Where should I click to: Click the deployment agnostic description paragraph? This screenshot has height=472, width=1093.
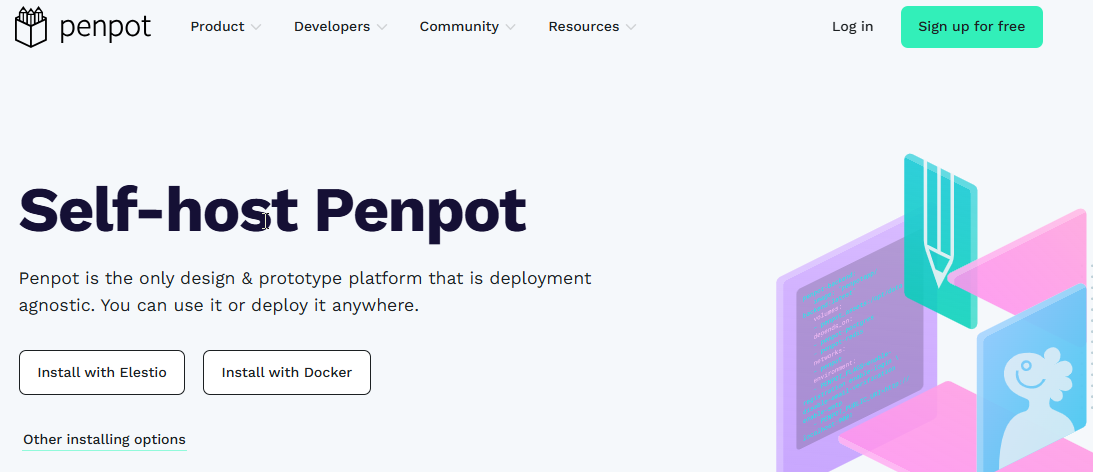point(305,292)
